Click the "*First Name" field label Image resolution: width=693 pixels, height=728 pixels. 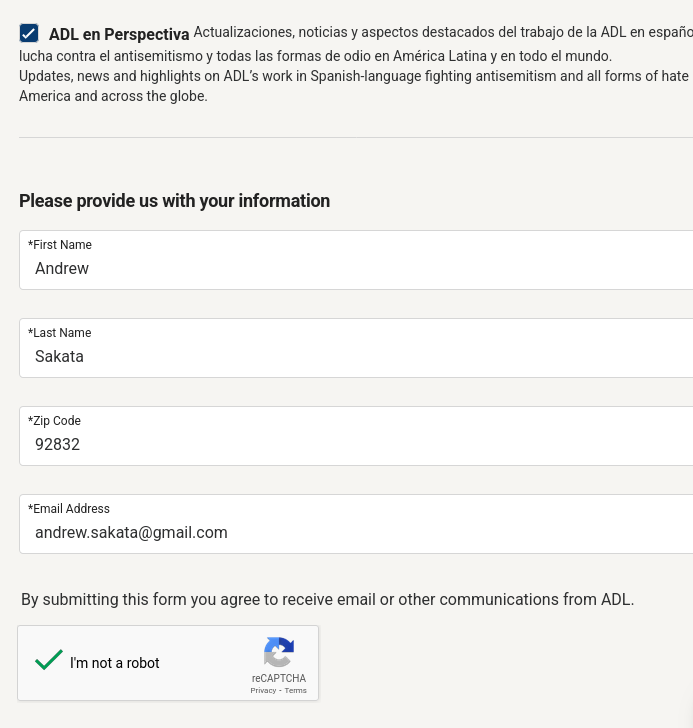(x=60, y=245)
